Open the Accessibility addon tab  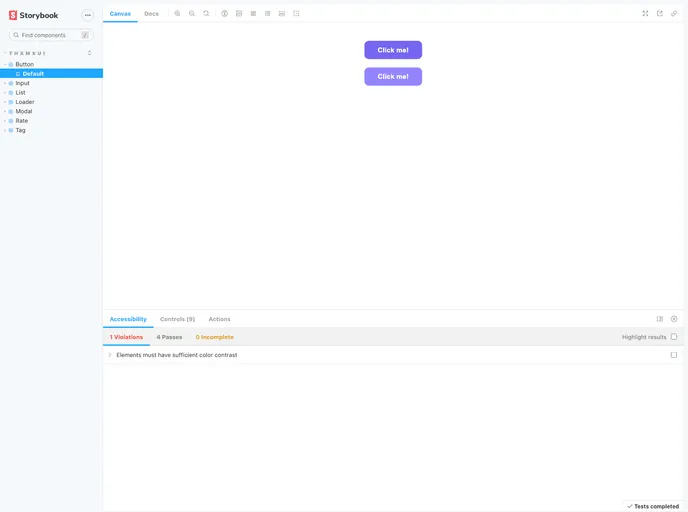[128, 319]
